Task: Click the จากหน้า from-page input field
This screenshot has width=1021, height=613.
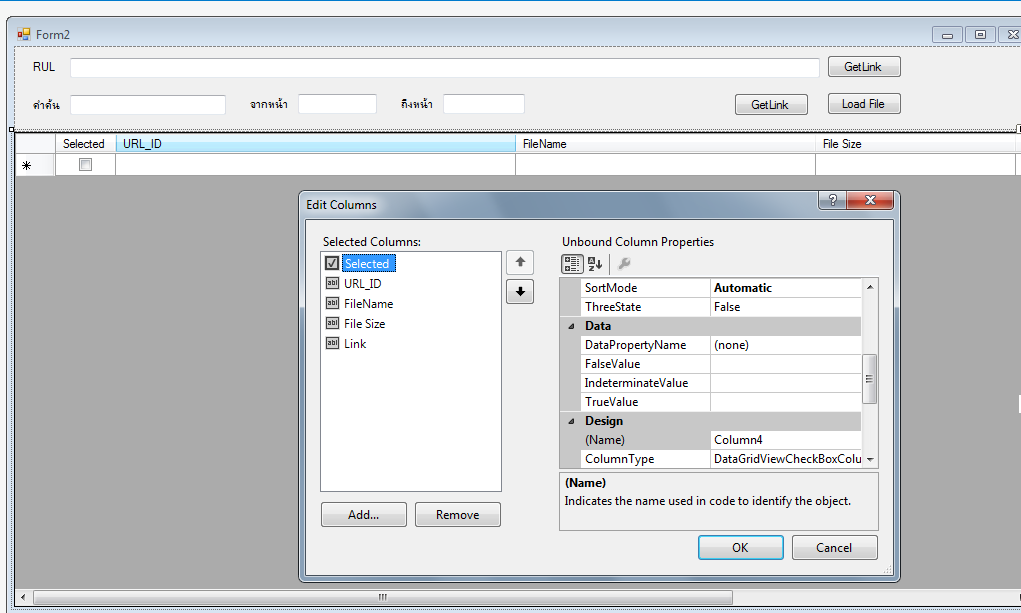Action: (337, 104)
